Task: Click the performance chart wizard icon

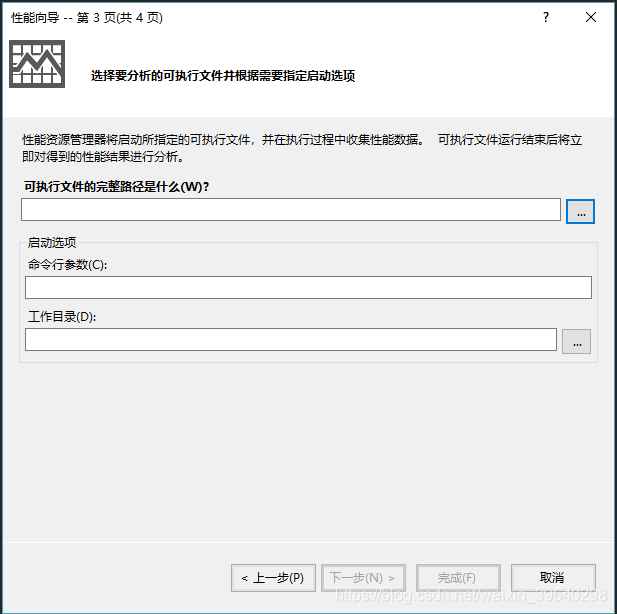Action: pos(37,64)
